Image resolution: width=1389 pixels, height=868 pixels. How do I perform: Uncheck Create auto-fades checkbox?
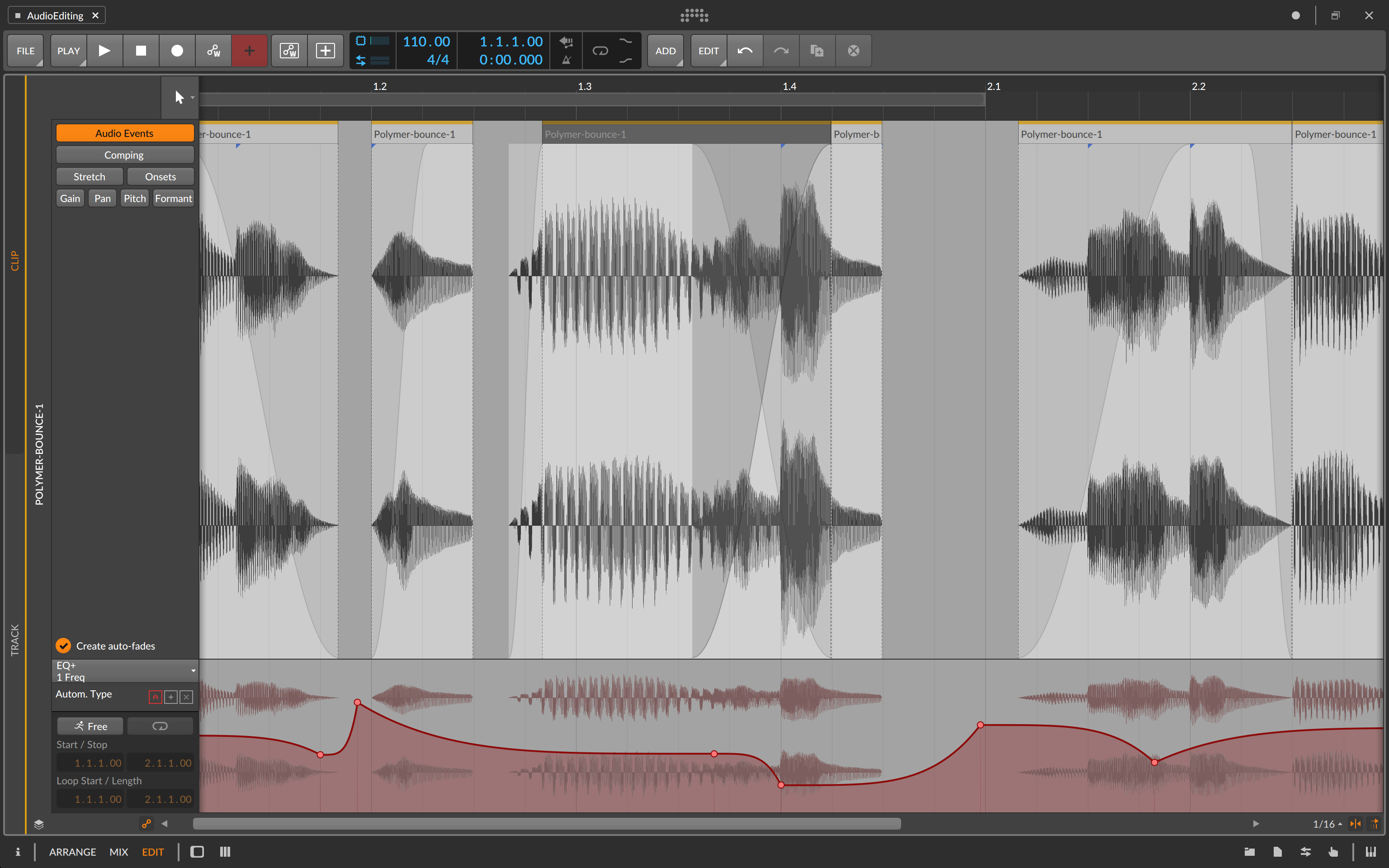click(63, 646)
